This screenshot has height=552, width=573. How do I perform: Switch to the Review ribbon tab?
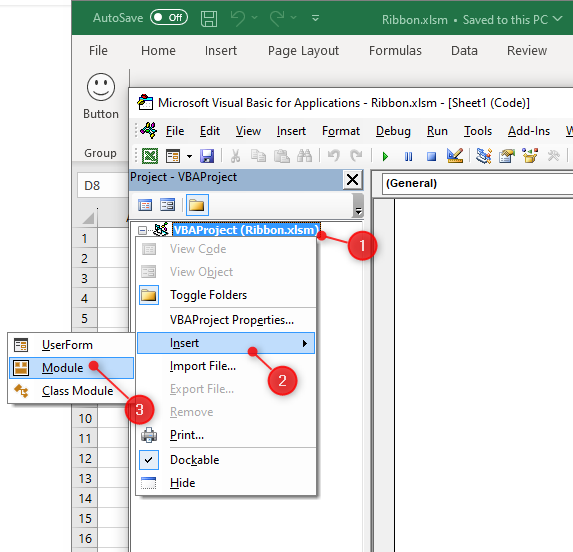coord(527,50)
